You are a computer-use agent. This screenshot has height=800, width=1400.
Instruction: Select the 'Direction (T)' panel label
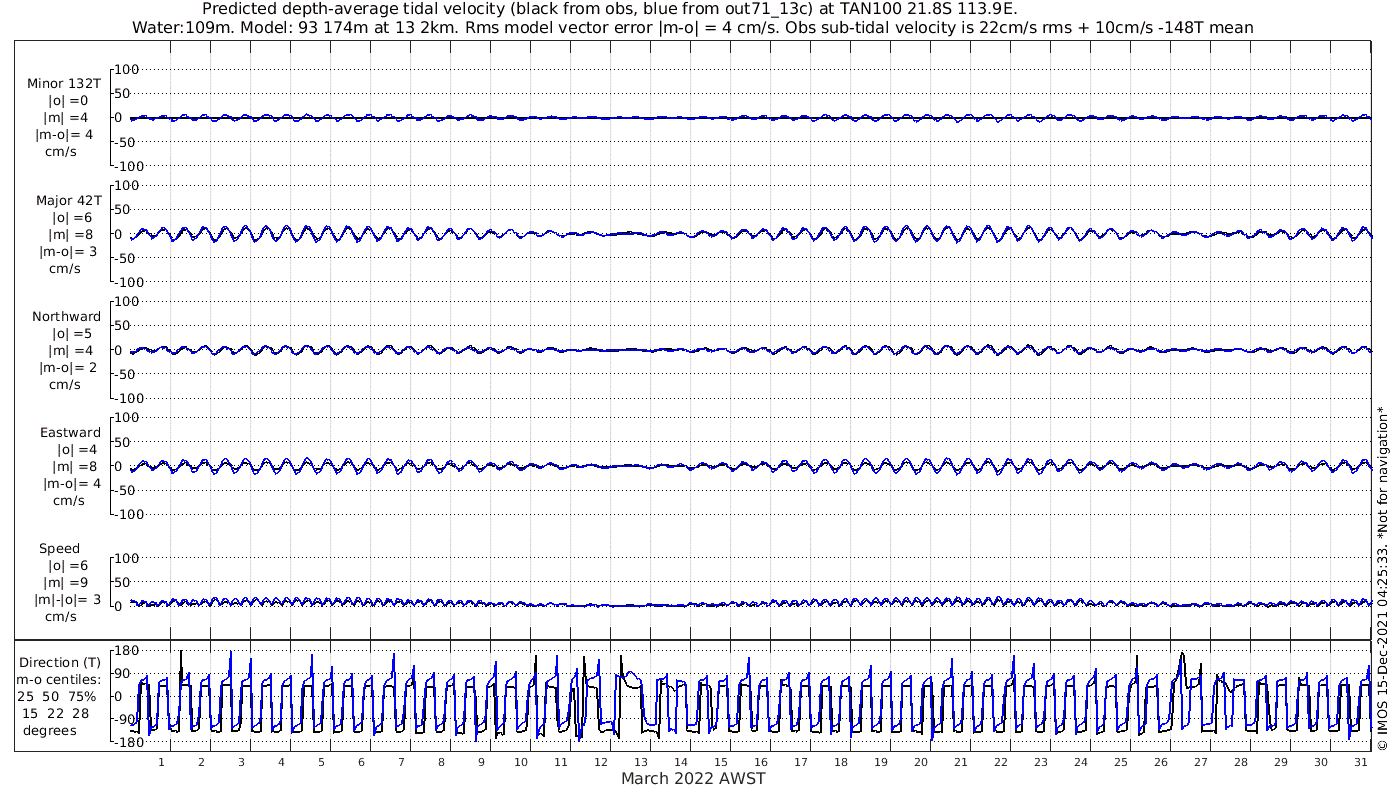tap(60, 662)
